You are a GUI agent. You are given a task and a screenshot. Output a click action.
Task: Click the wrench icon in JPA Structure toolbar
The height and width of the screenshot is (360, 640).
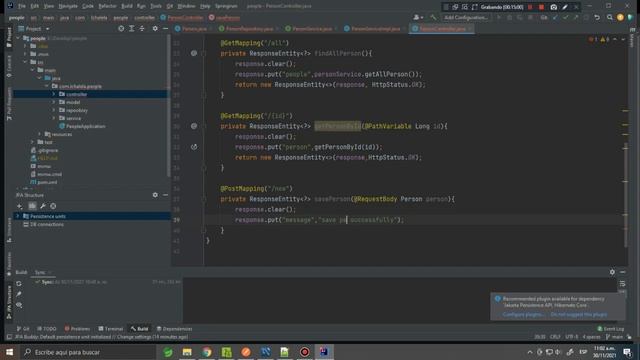point(43,206)
